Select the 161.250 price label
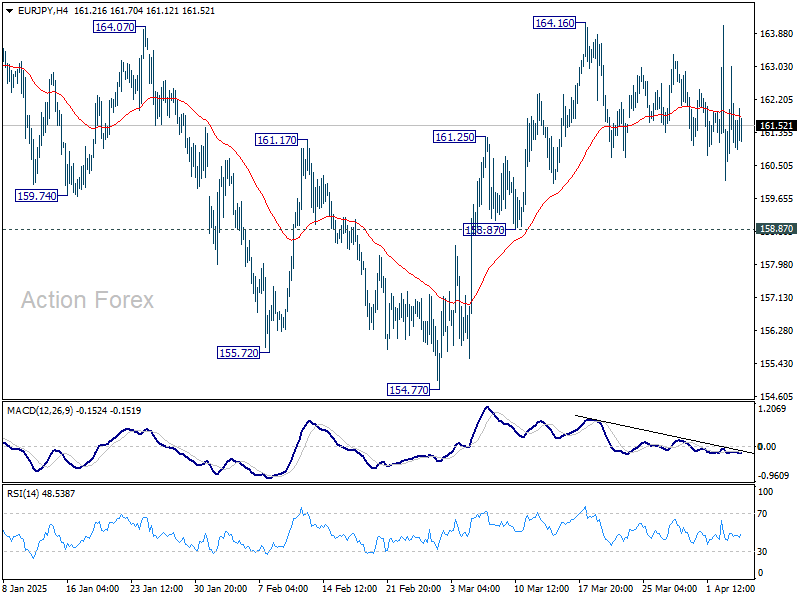800x600 pixels. coord(455,137)
